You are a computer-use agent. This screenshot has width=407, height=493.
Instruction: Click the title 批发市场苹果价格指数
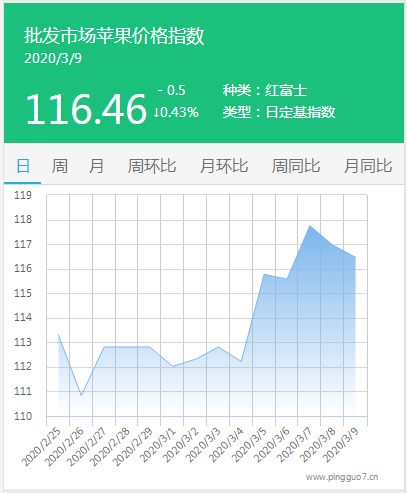point(114,36)
